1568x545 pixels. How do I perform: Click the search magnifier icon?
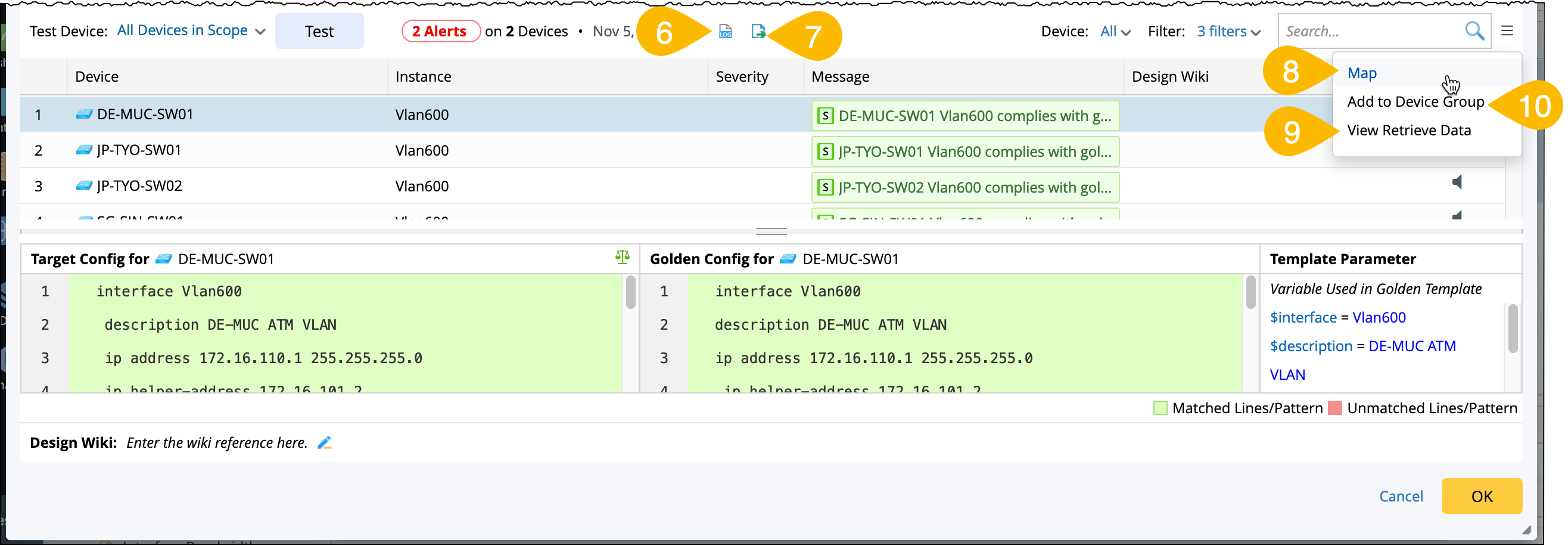click(x=1474, y=30)
